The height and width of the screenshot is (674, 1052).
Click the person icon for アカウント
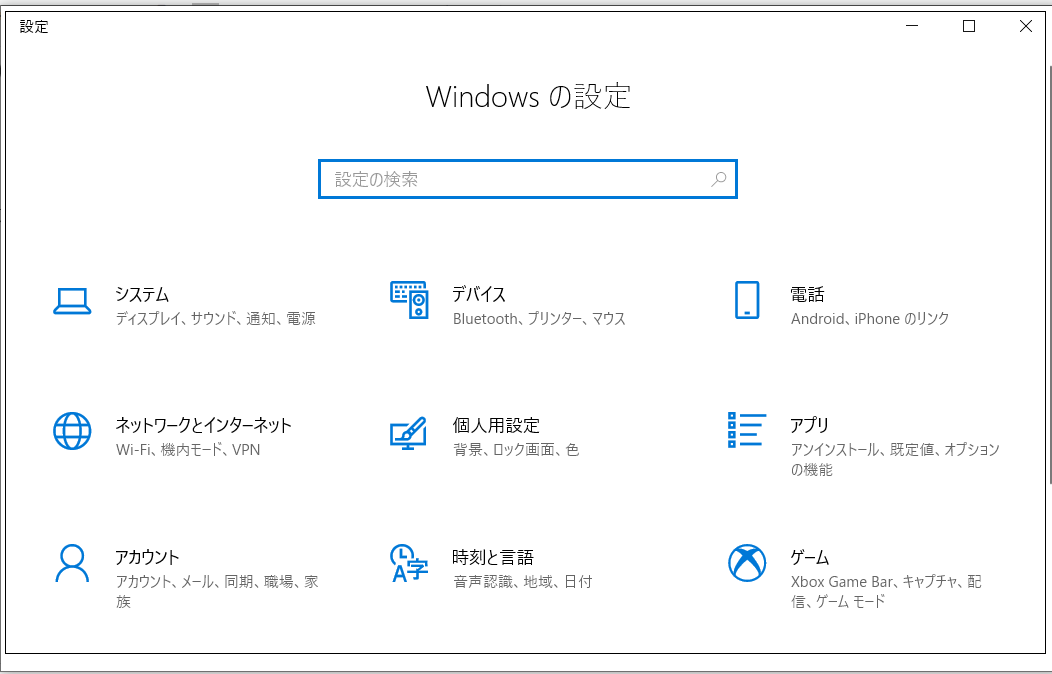click(x=72, y=563)
